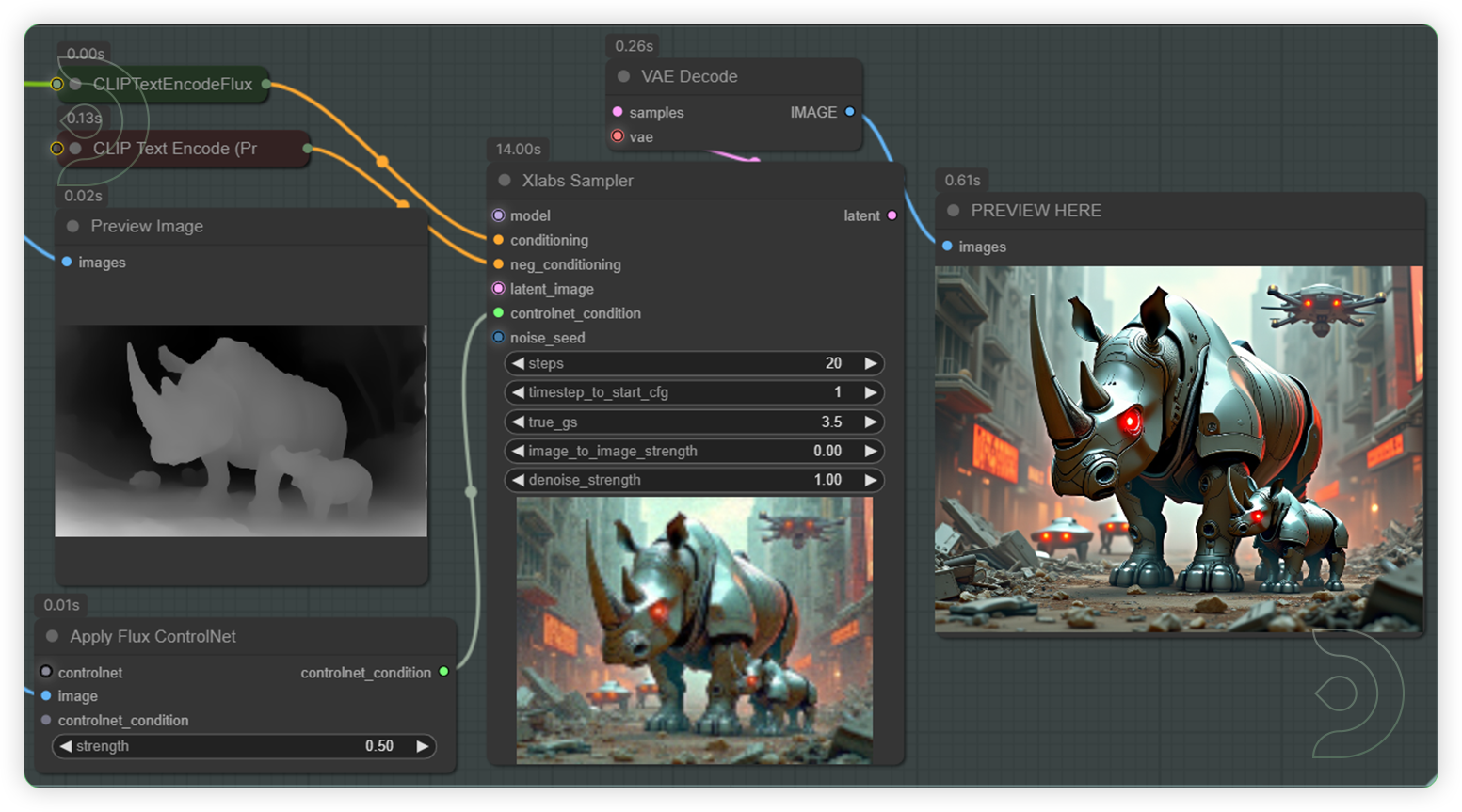
Task: Select the controlnet_condition input socket on Xlabs Sampler
Action: point(498,313)
